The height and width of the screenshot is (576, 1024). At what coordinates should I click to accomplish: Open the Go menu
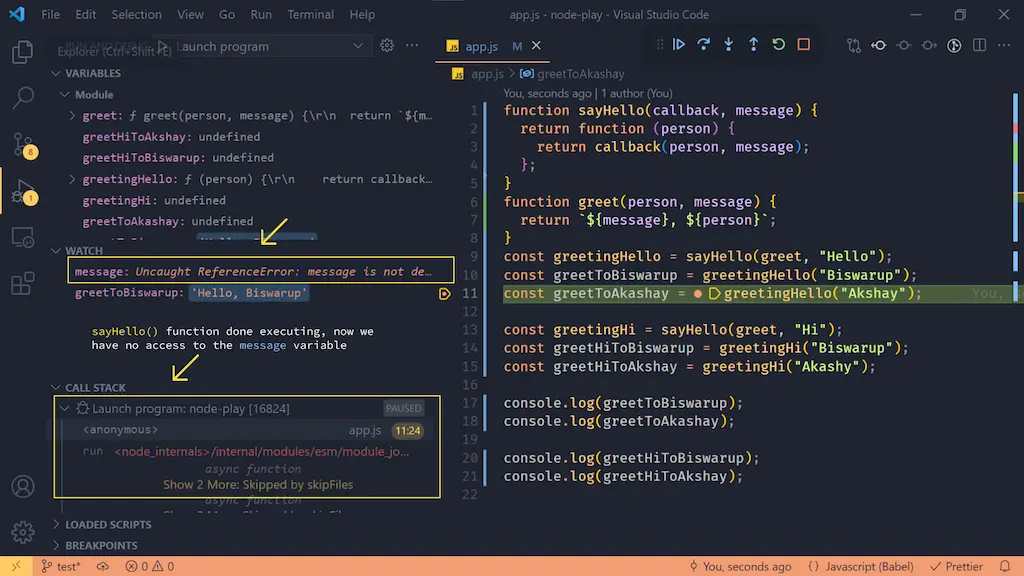227,14
